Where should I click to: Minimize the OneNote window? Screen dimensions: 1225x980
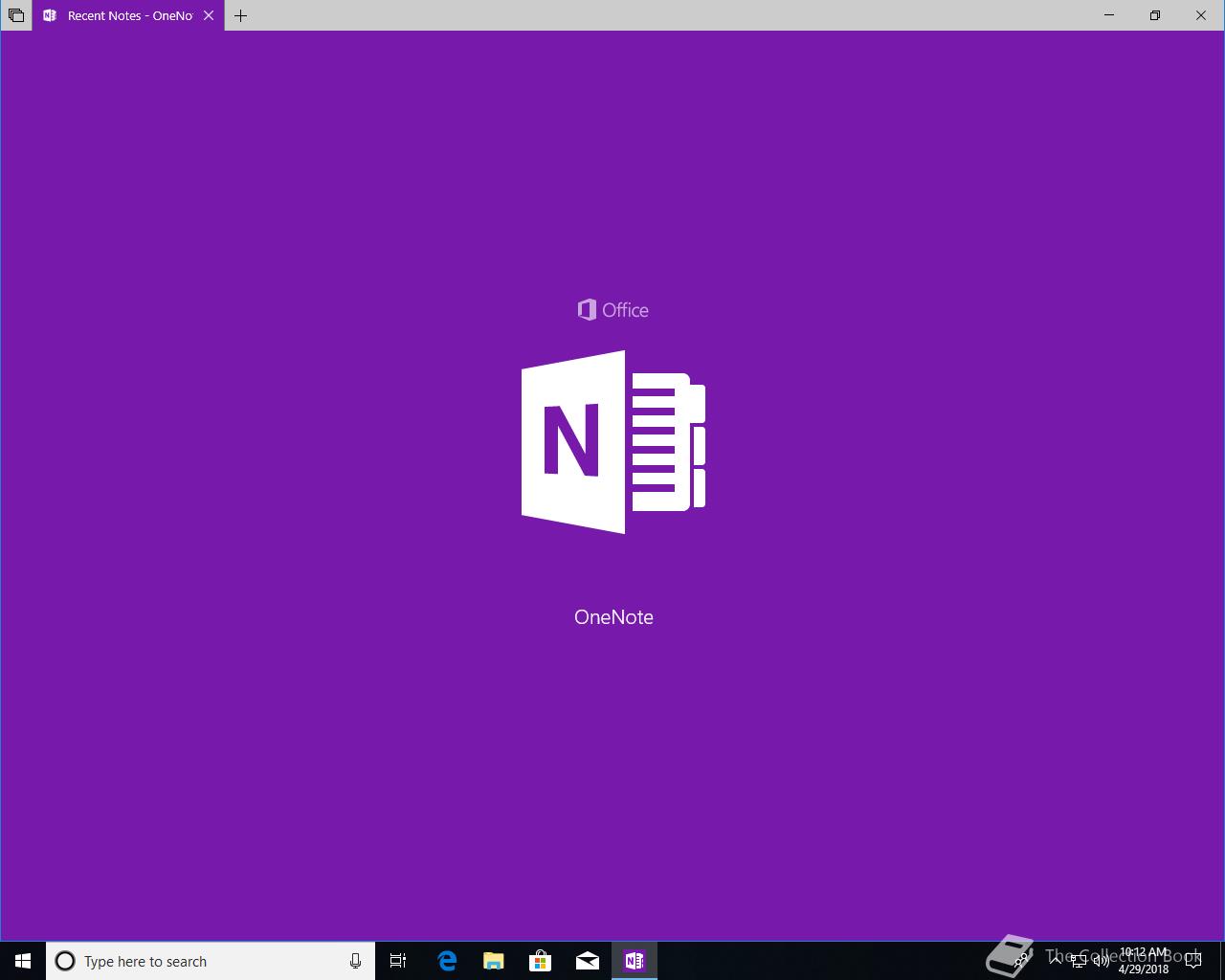[x=1109, y=15]
